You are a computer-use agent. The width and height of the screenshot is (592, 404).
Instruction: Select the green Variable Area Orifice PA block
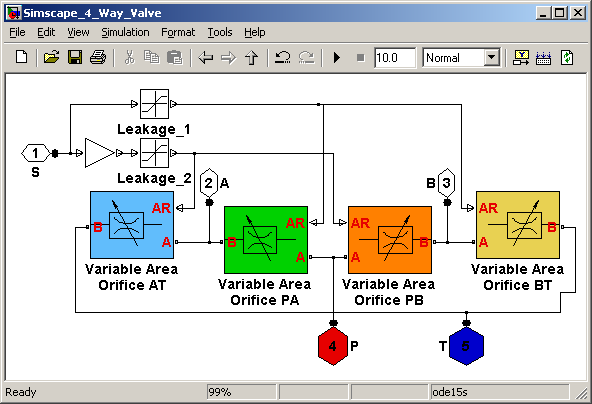click(266, 240)
